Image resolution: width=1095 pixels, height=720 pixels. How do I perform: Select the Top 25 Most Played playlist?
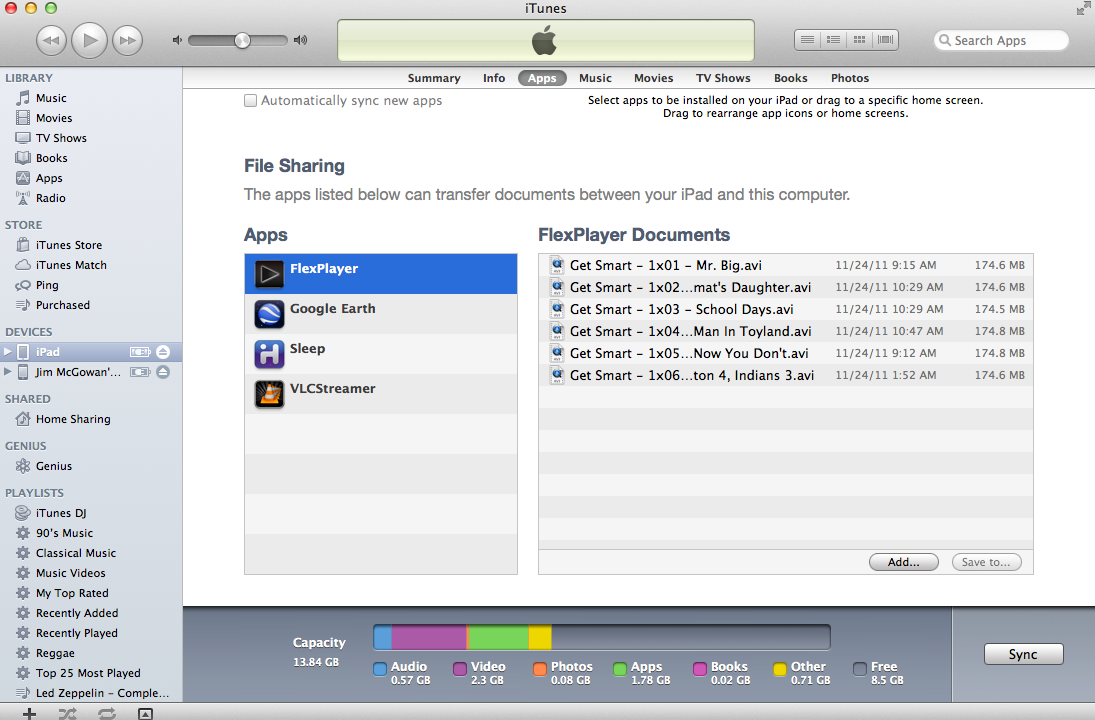(91, 673)
